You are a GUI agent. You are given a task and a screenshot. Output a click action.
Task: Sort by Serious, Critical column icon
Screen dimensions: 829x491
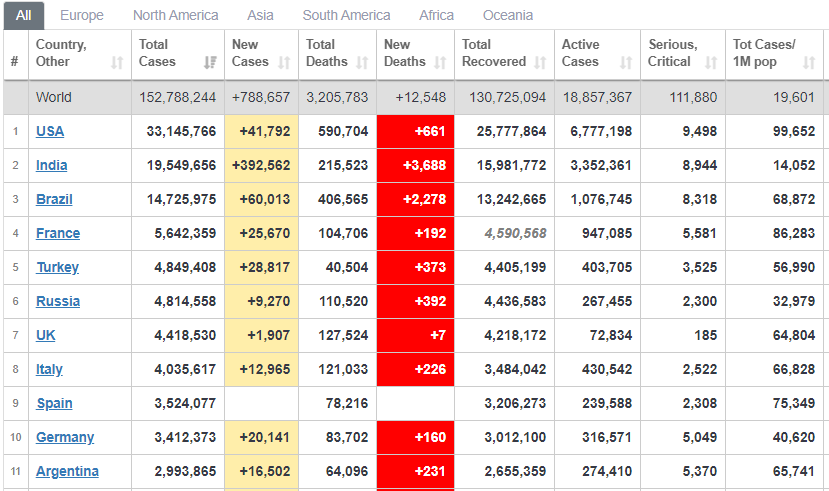[x=711, y=62]
